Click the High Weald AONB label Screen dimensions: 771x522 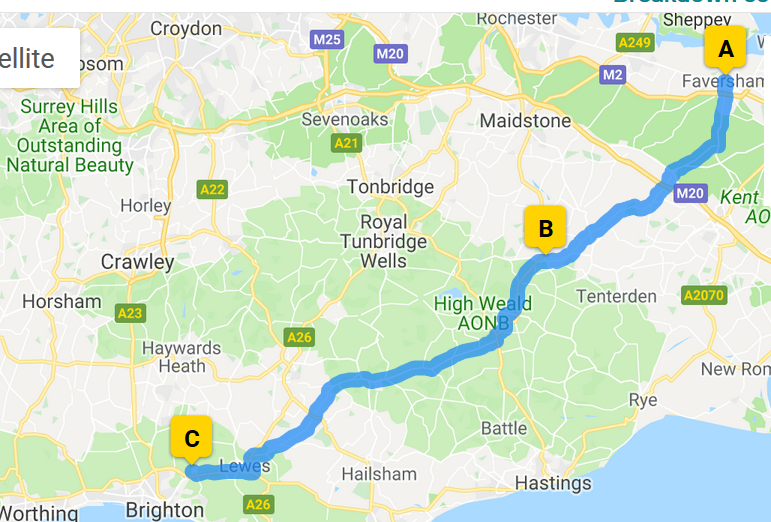[483, 313]
